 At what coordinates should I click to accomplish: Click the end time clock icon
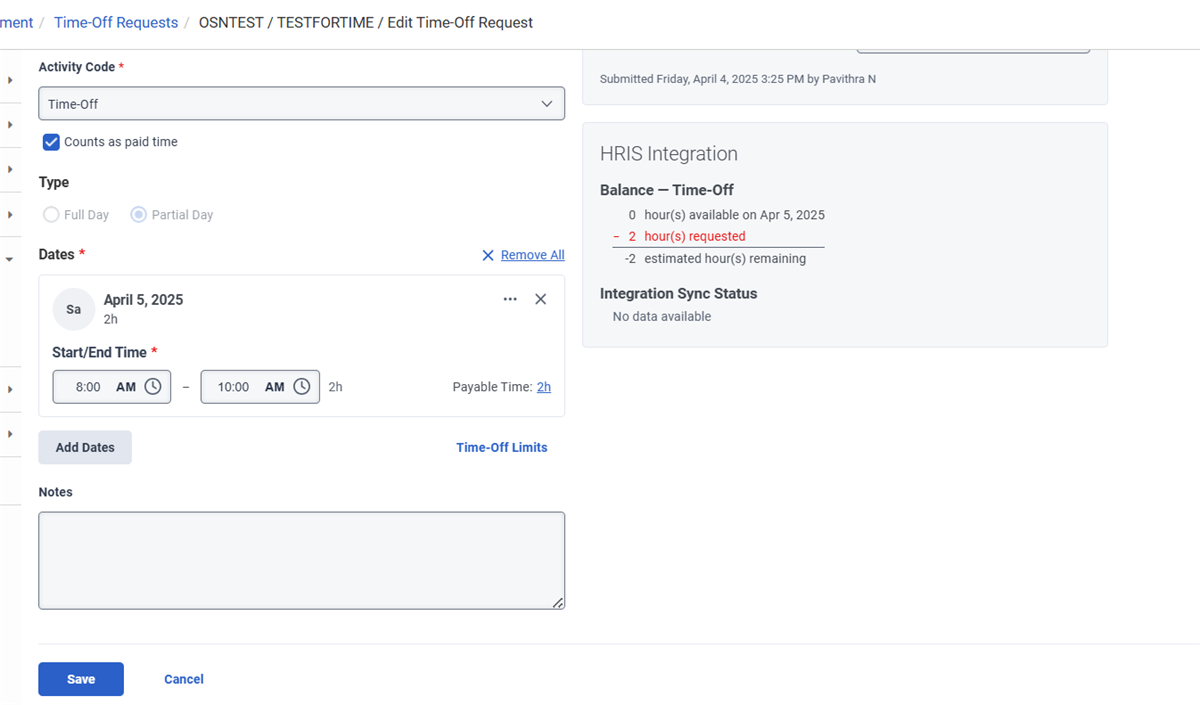click(x=302, y=387)
